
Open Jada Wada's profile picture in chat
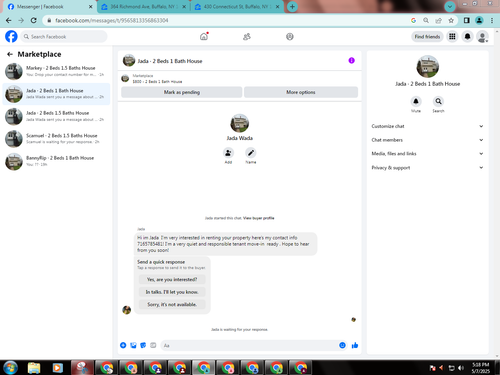239,123
